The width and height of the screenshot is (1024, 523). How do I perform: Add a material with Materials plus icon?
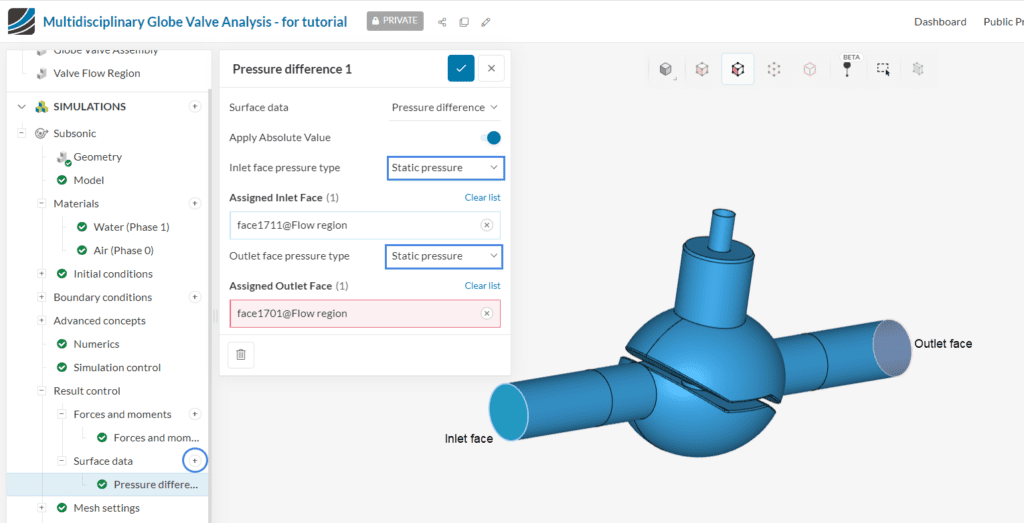click(x=195, y=204)
